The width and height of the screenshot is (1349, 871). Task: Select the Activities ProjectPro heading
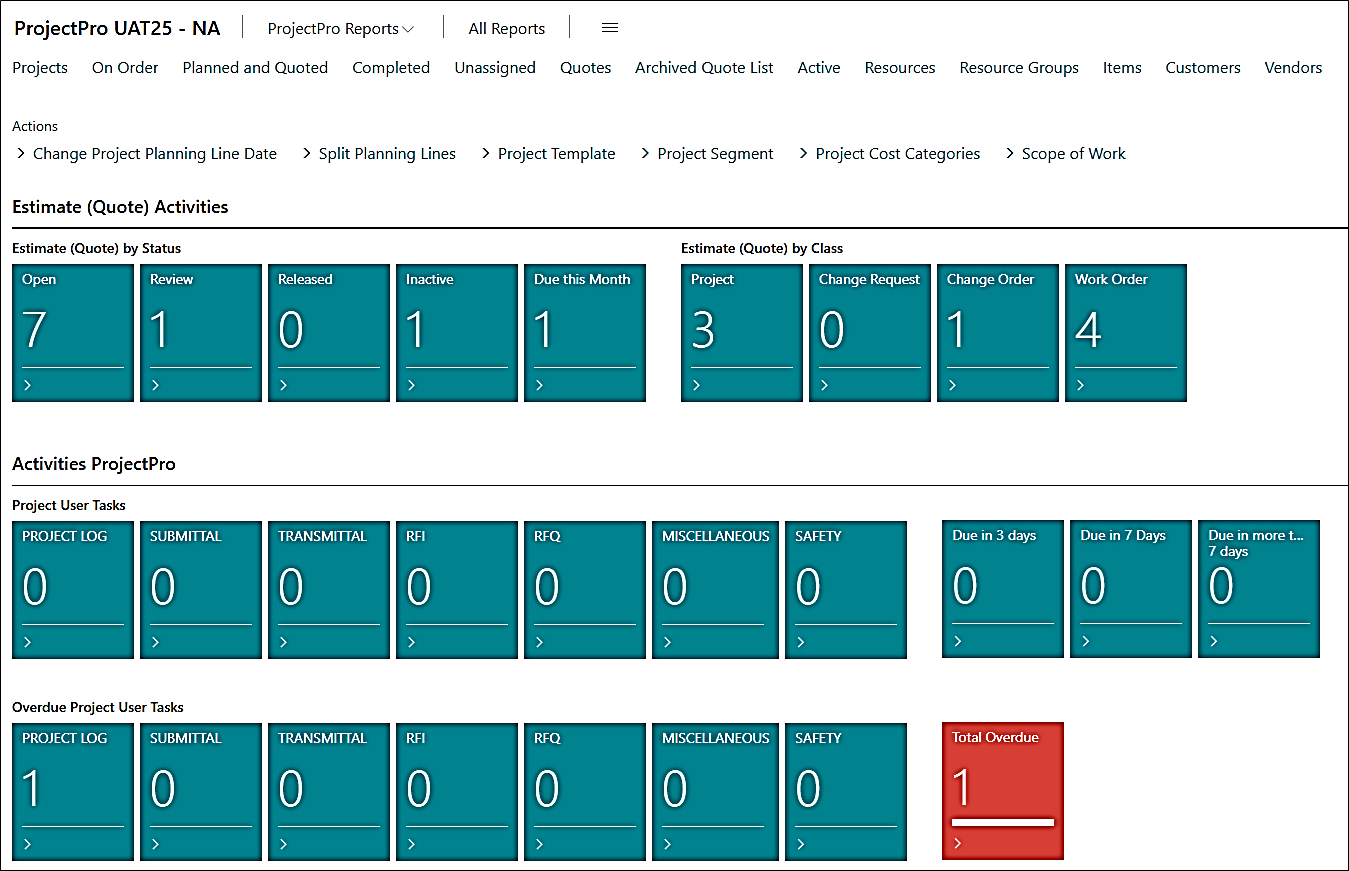tap(94, 464)
